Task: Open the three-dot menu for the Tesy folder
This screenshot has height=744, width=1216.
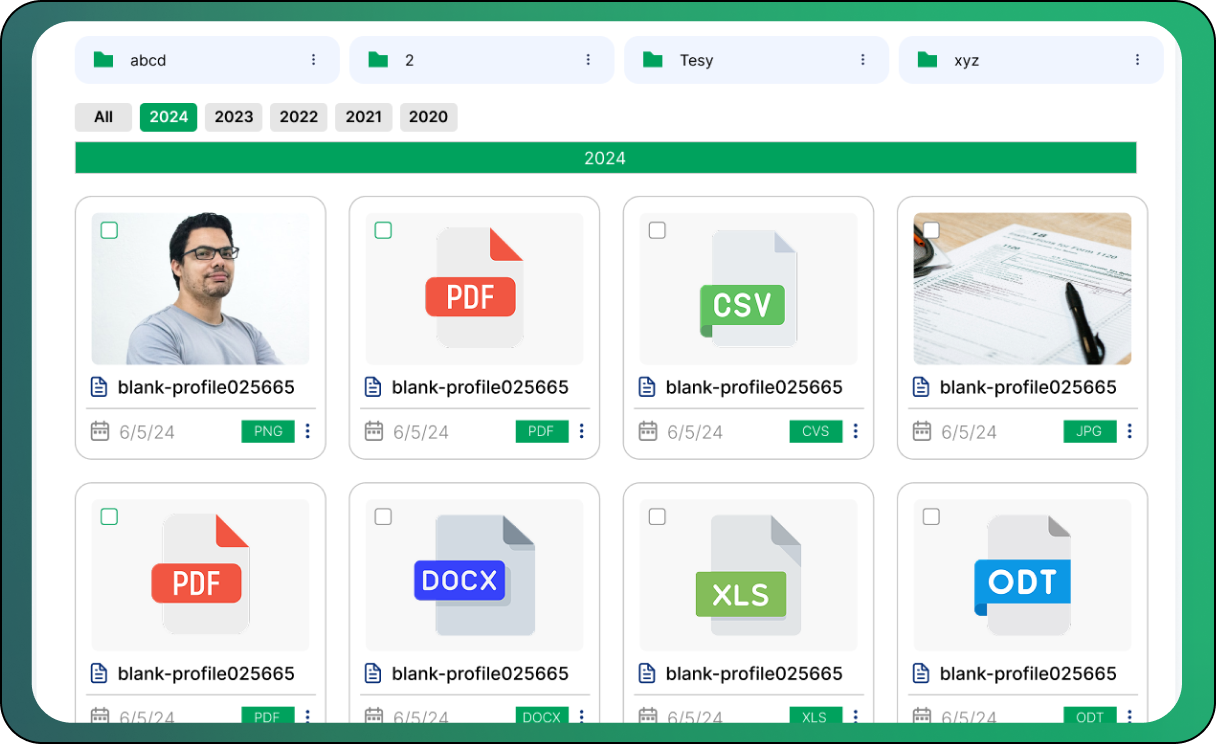Action: tap(863, 60)
